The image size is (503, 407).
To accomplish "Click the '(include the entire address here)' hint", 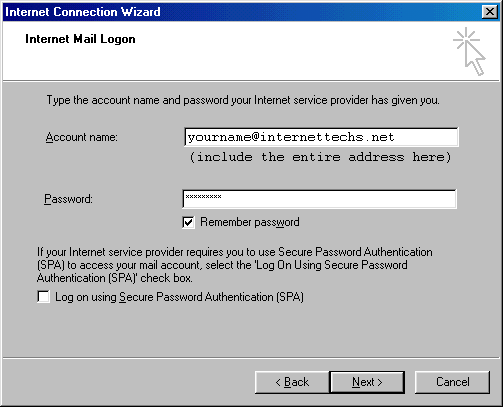I will coord(320,157).
